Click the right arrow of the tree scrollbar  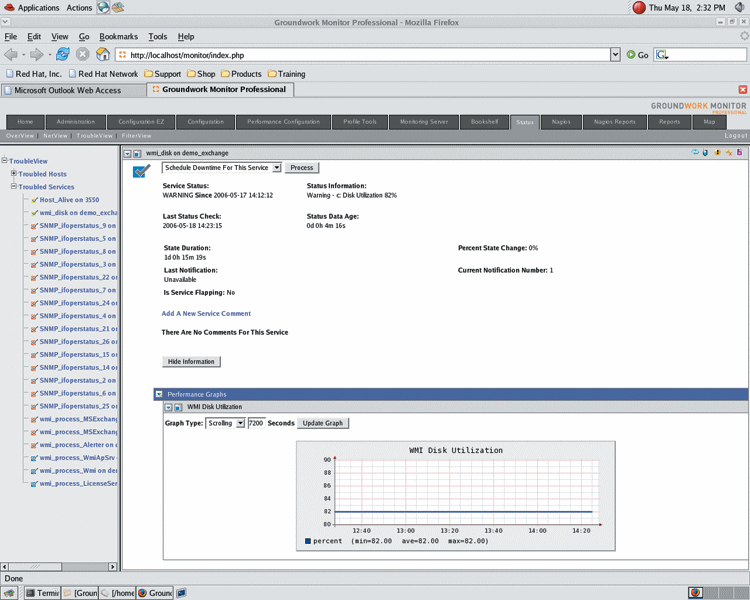112,567
